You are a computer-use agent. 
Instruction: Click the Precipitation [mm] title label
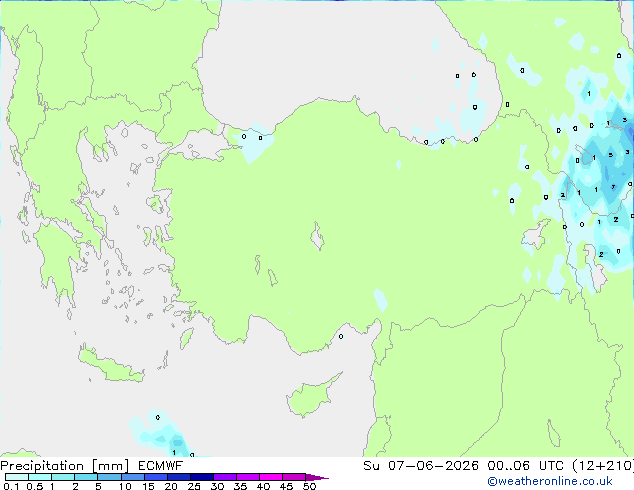64,466
